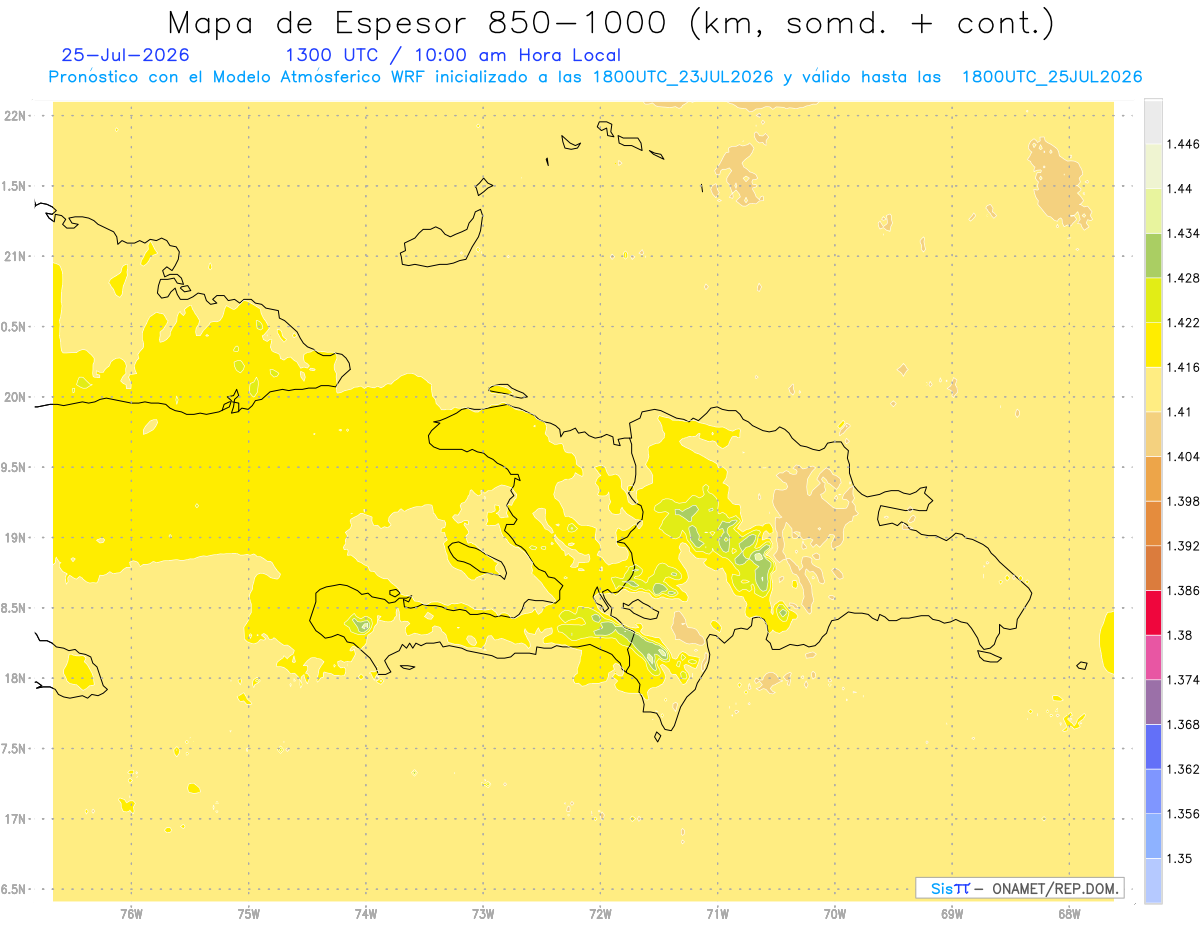Click the green legend band between 1.428 and 1.434

point(1152,255)
